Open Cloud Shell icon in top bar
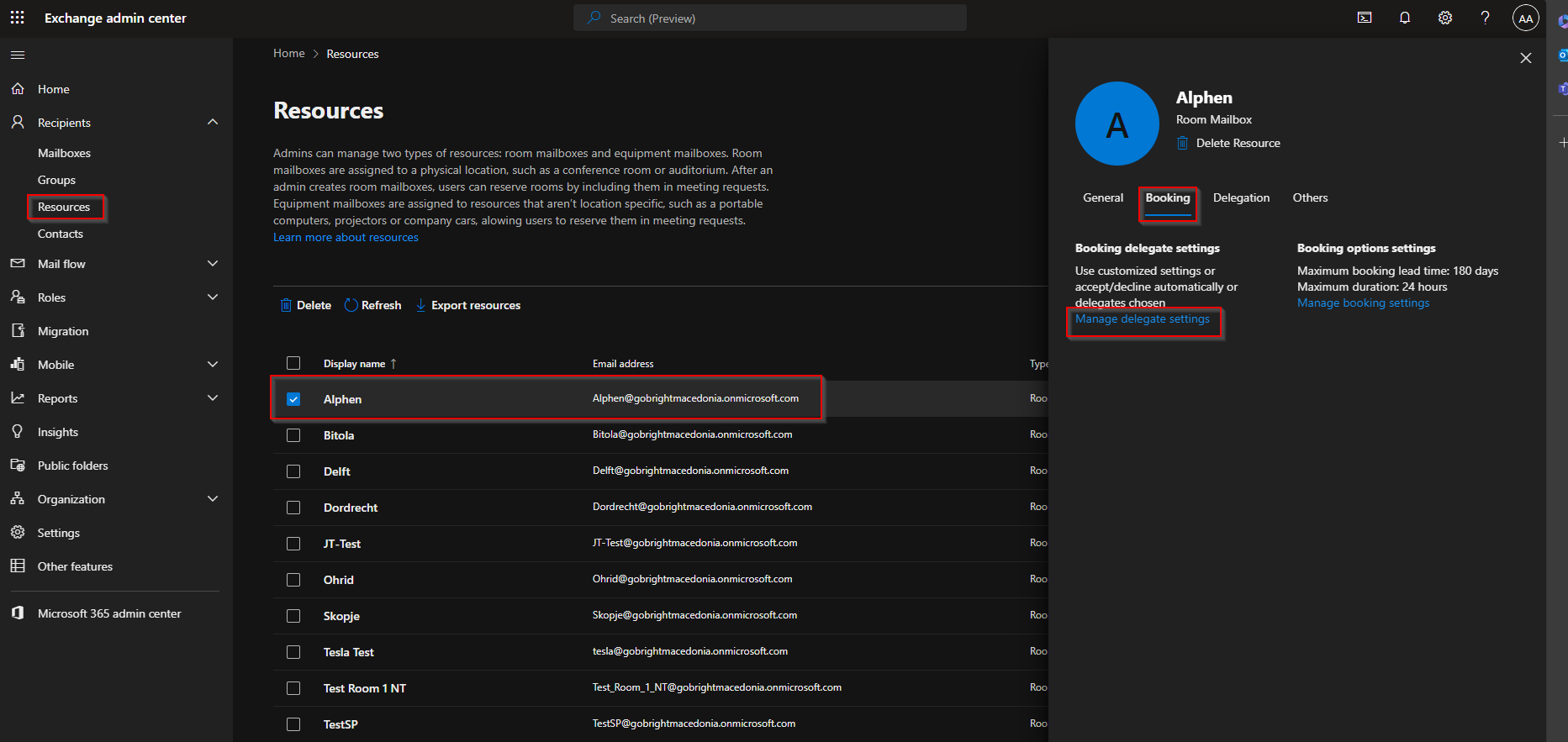1568x742 pixels. click(x=1365, y=18)
